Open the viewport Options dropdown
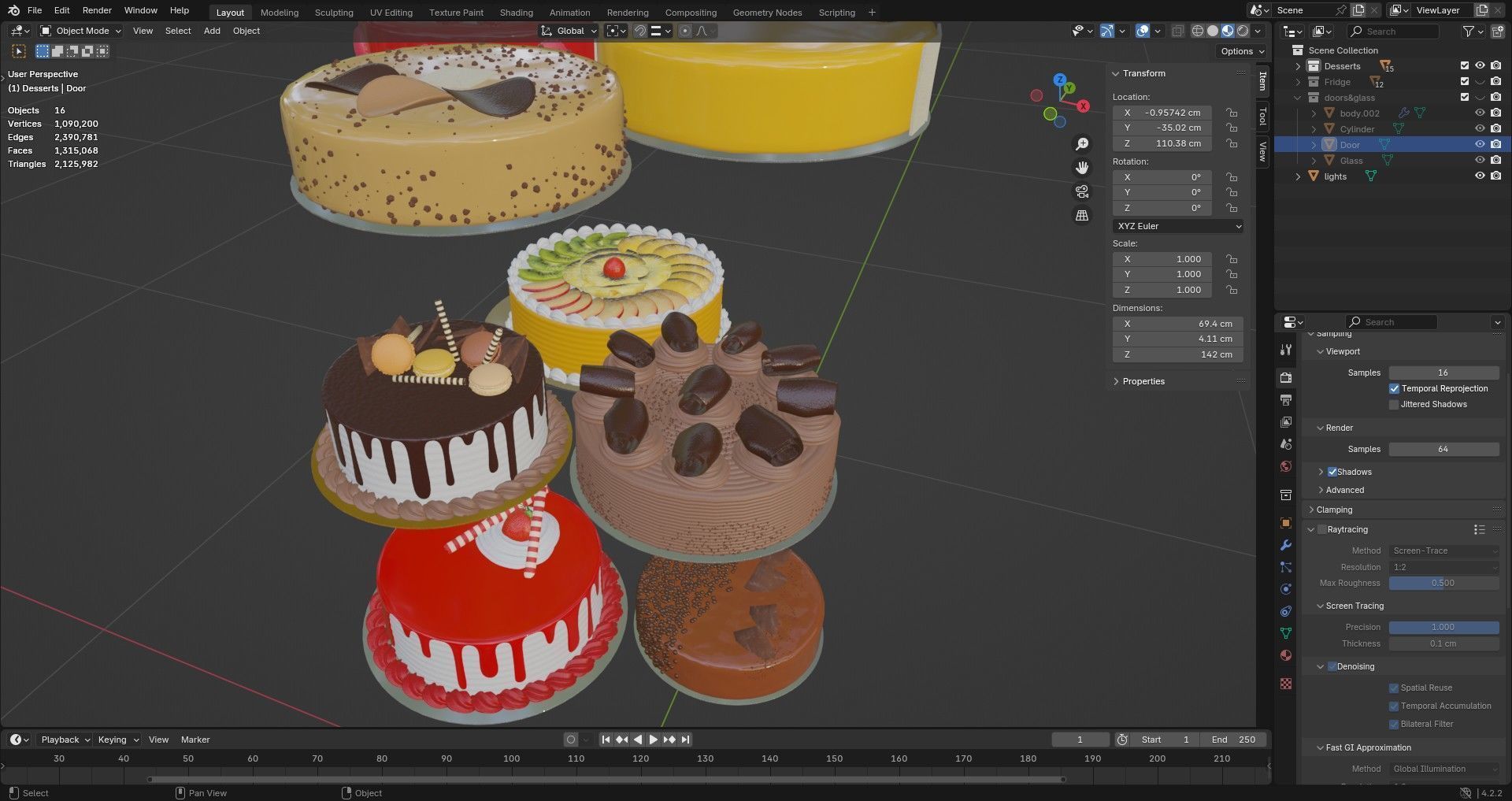Viewport: 1512px width, 801px height. point(1243,51)
